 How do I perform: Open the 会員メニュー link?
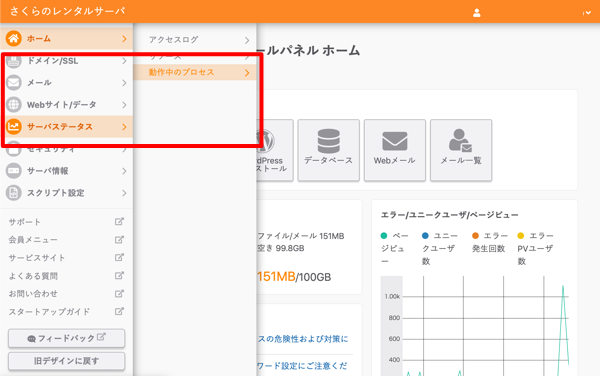click(x=33, y=240)
